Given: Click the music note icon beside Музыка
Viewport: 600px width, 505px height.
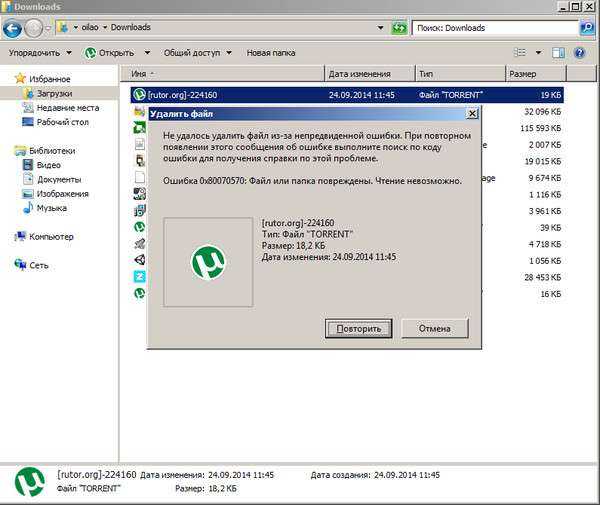Looking at the screenshot, I should [x=28, y=208].
